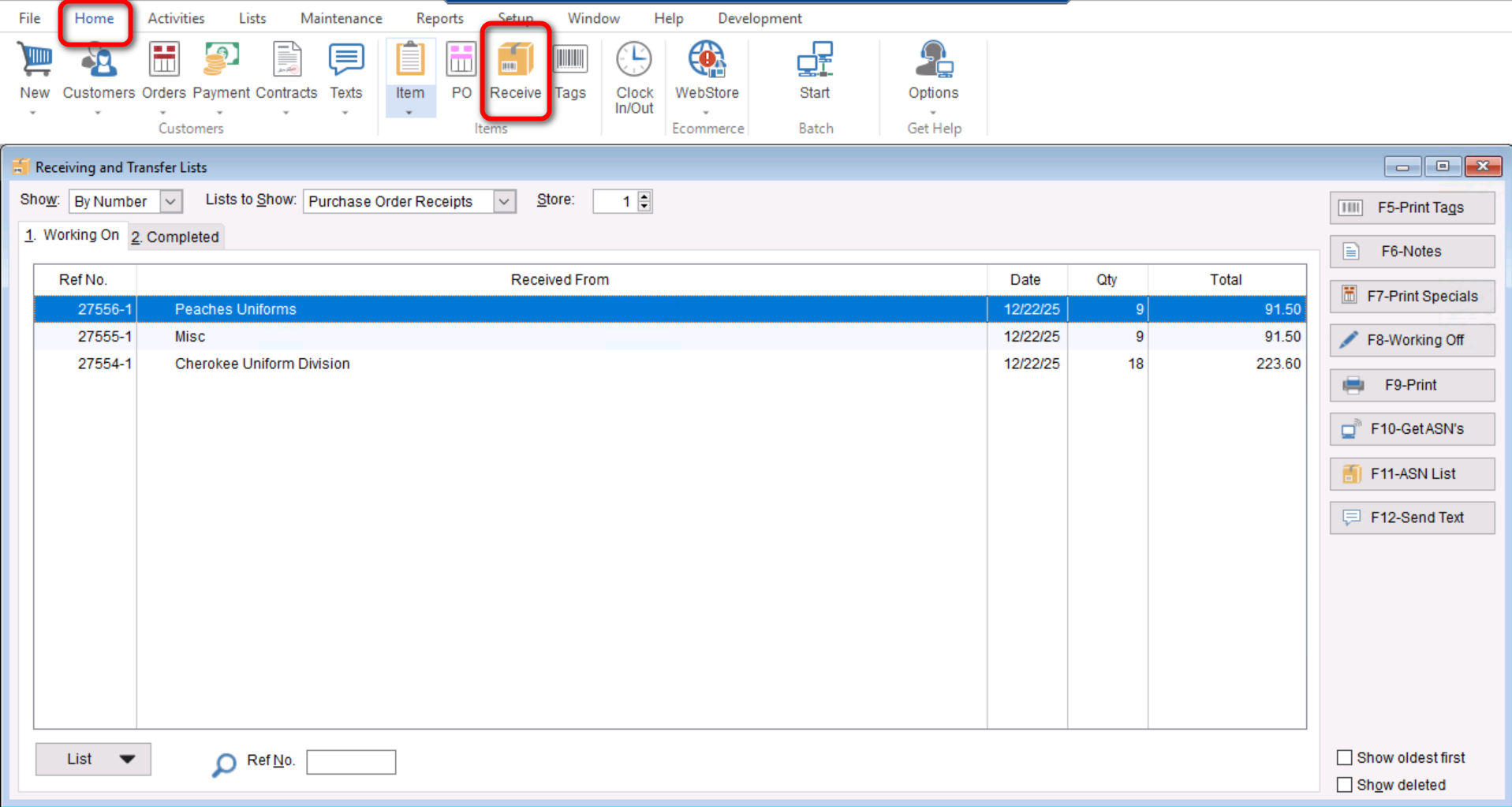Open the Customers icon in ribbon
Viewport: 1512px width, 807px height.
click(99, 62)
